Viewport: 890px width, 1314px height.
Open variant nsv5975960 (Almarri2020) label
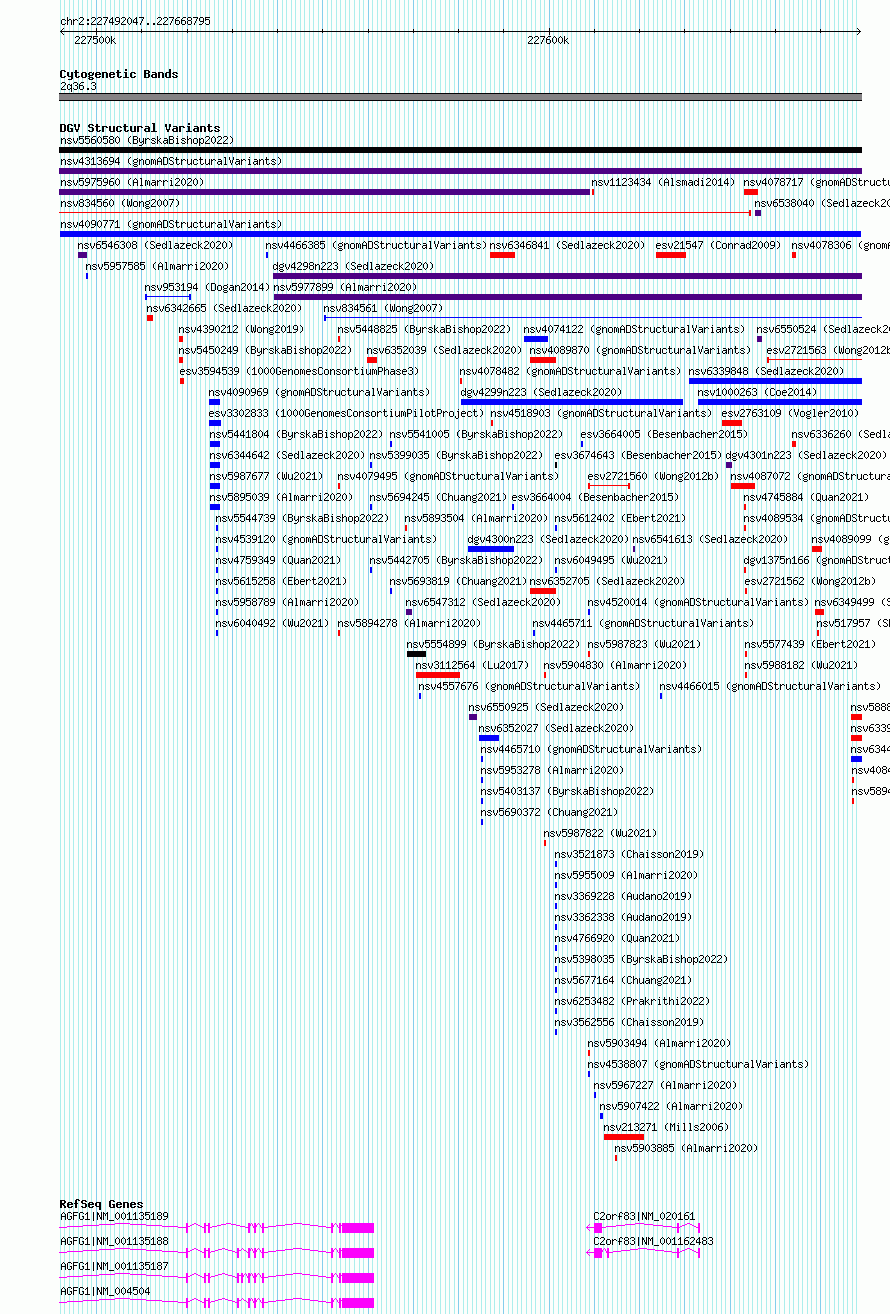132,182
